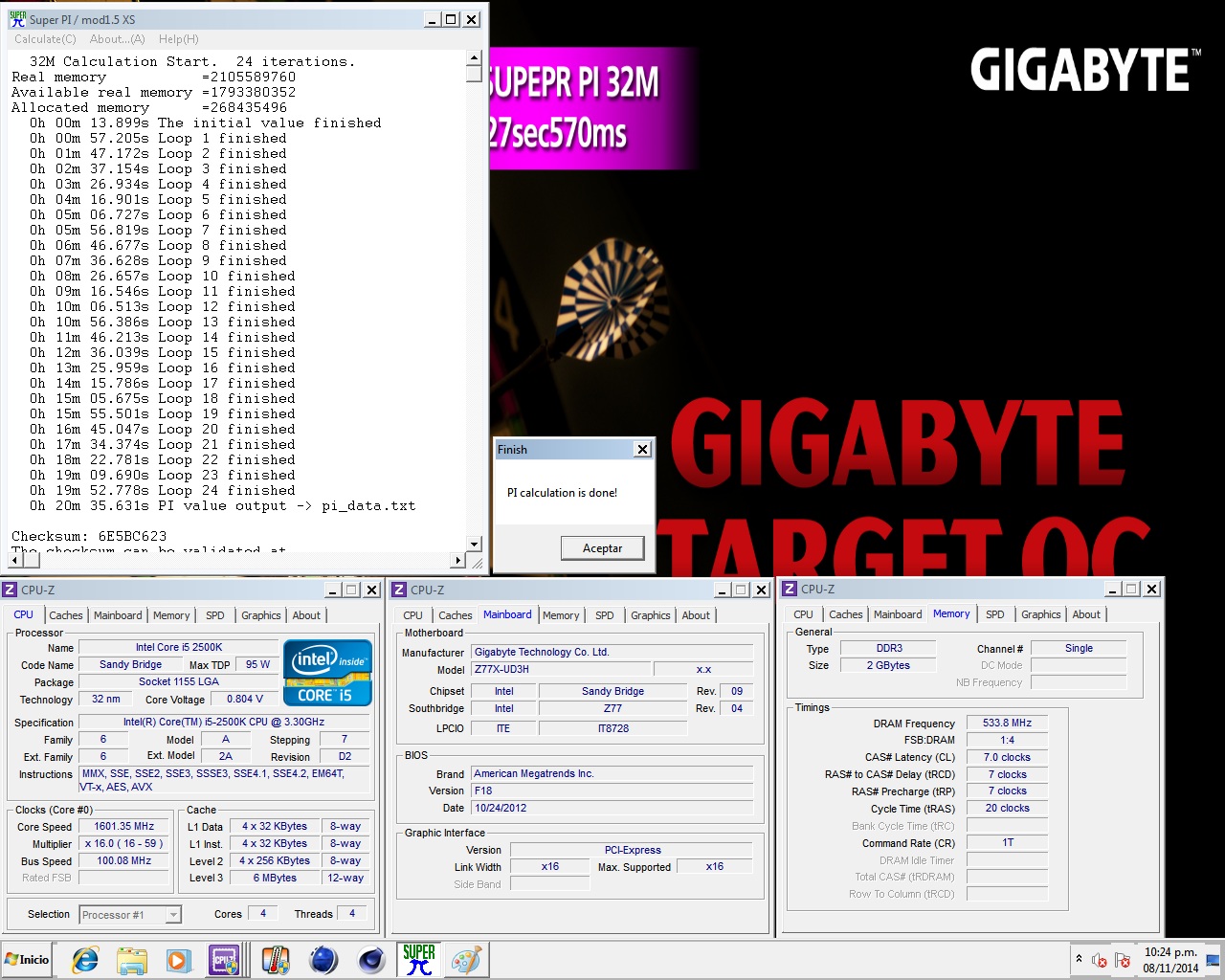The height and width of the screenshot is (980, 1225).
Task: Open Windows Explorer folder icon in taskbar
Action: (132, 959)
